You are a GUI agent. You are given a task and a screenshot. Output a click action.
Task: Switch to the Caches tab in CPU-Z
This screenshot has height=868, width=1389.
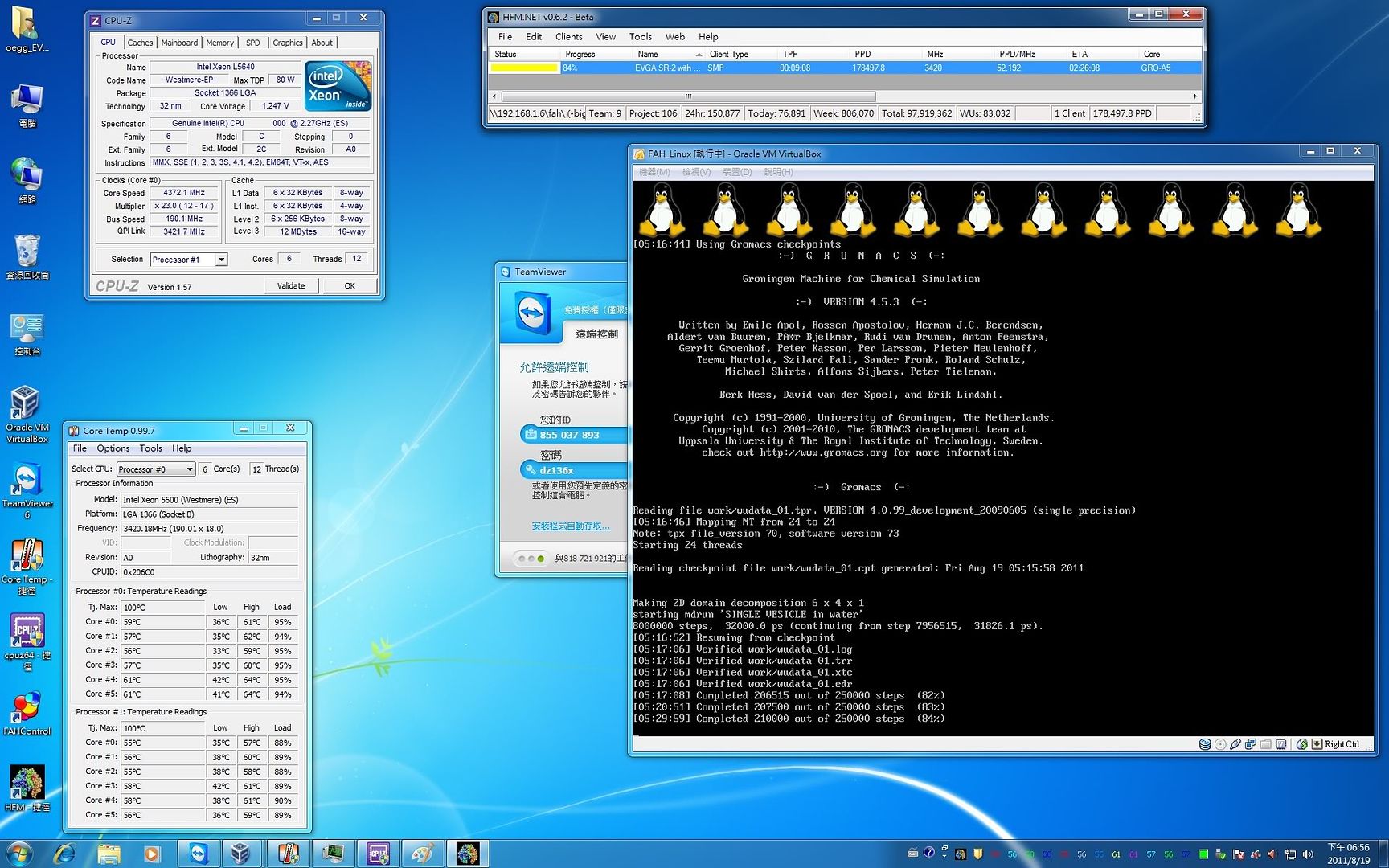pyautogui.click(x=140, y=43)
